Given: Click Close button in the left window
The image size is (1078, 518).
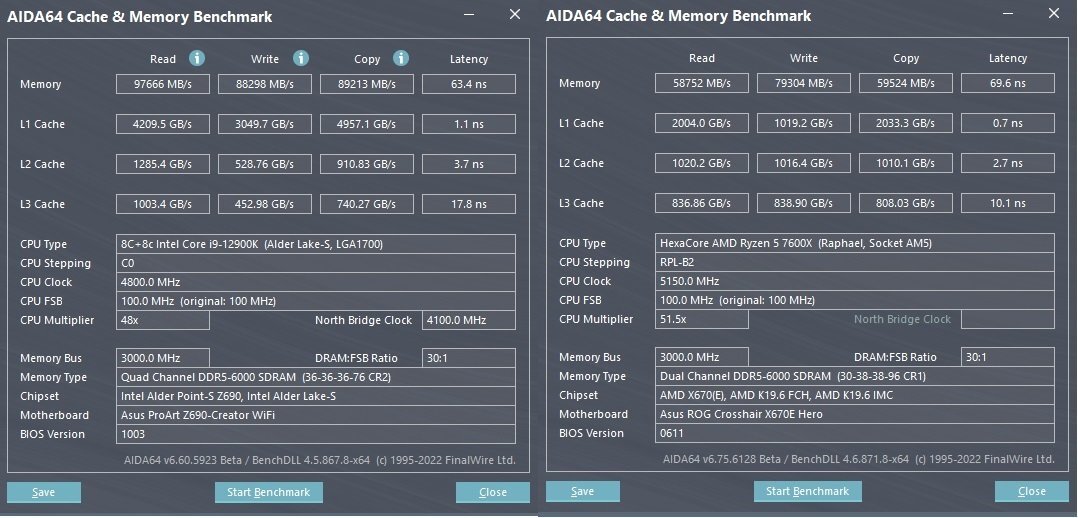Looking at the screenshot, I should [493, 493].
